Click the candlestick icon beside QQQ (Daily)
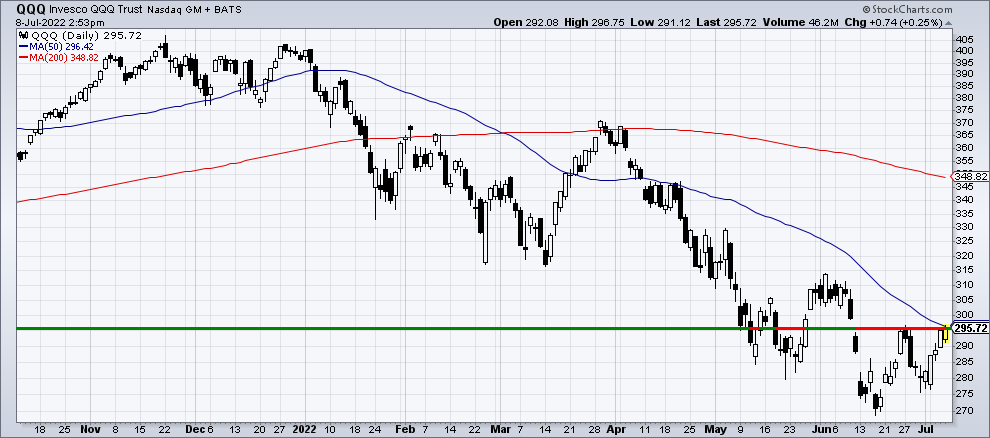 click(x=24, y=35)
